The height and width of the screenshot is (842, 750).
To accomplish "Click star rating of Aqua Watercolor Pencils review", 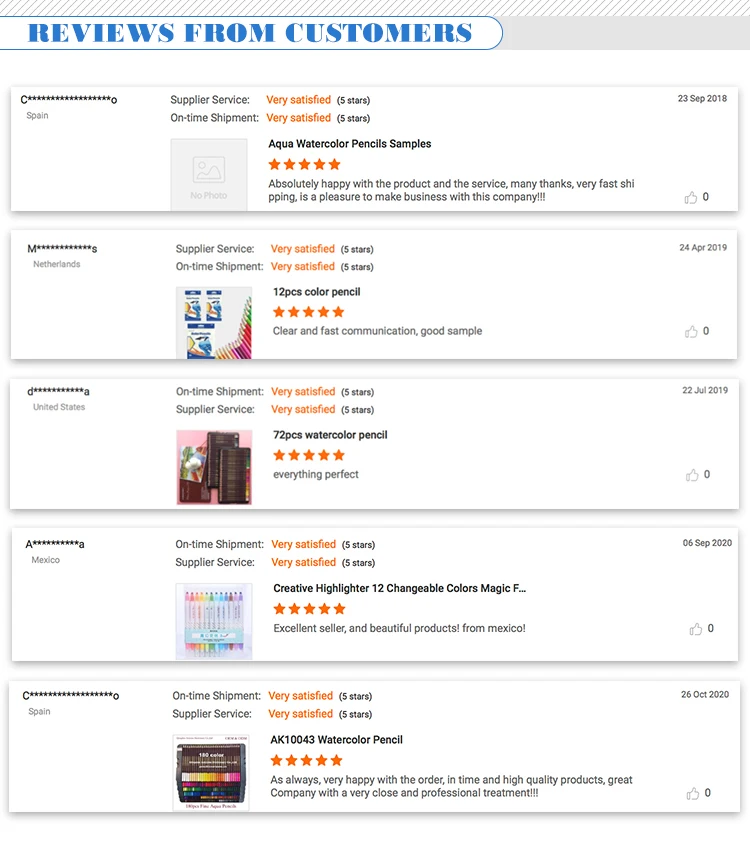I will click(x=304, y=164).
